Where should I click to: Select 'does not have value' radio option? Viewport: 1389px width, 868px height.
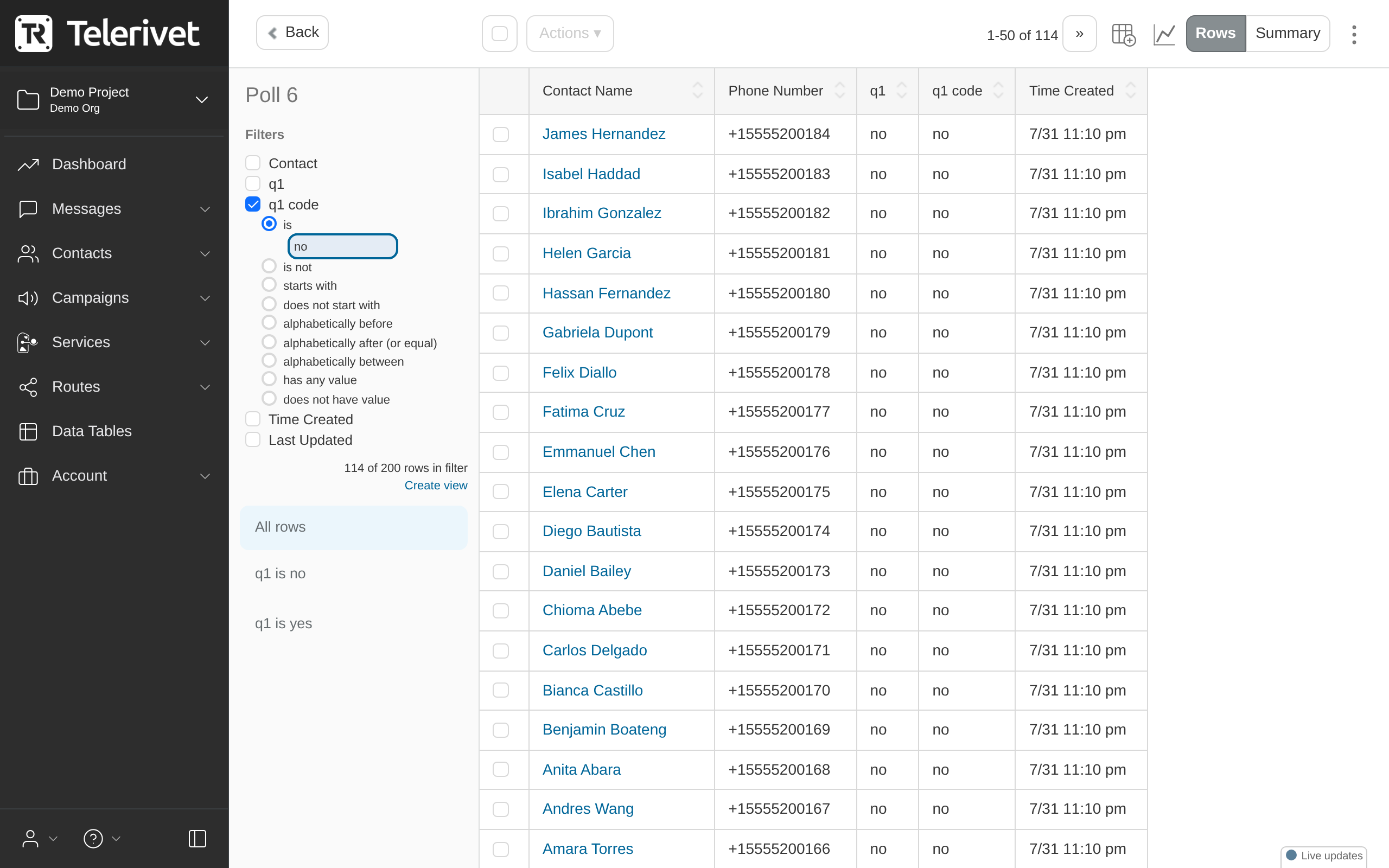(x=269, y=399)
